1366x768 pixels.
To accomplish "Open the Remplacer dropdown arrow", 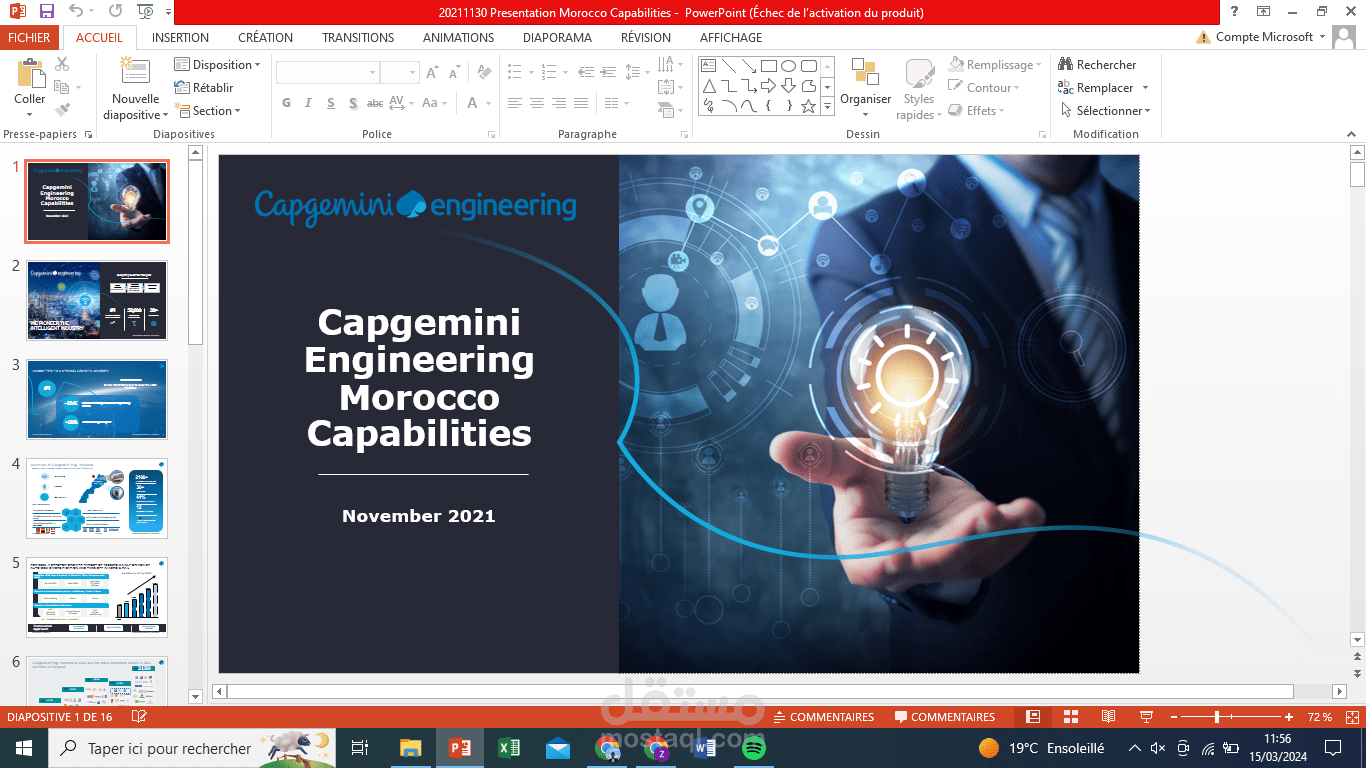I will pos(1145,88).
